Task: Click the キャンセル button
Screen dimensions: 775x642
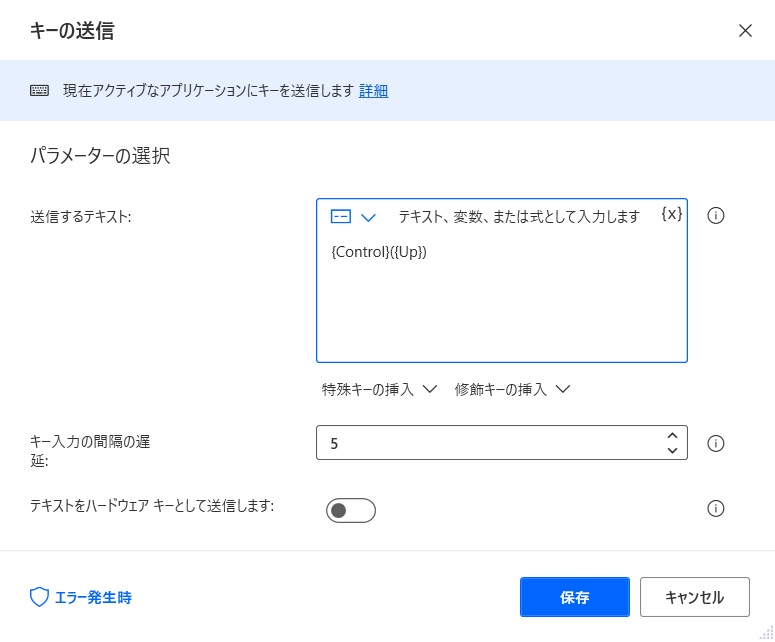Action: (x=695, y=597)
